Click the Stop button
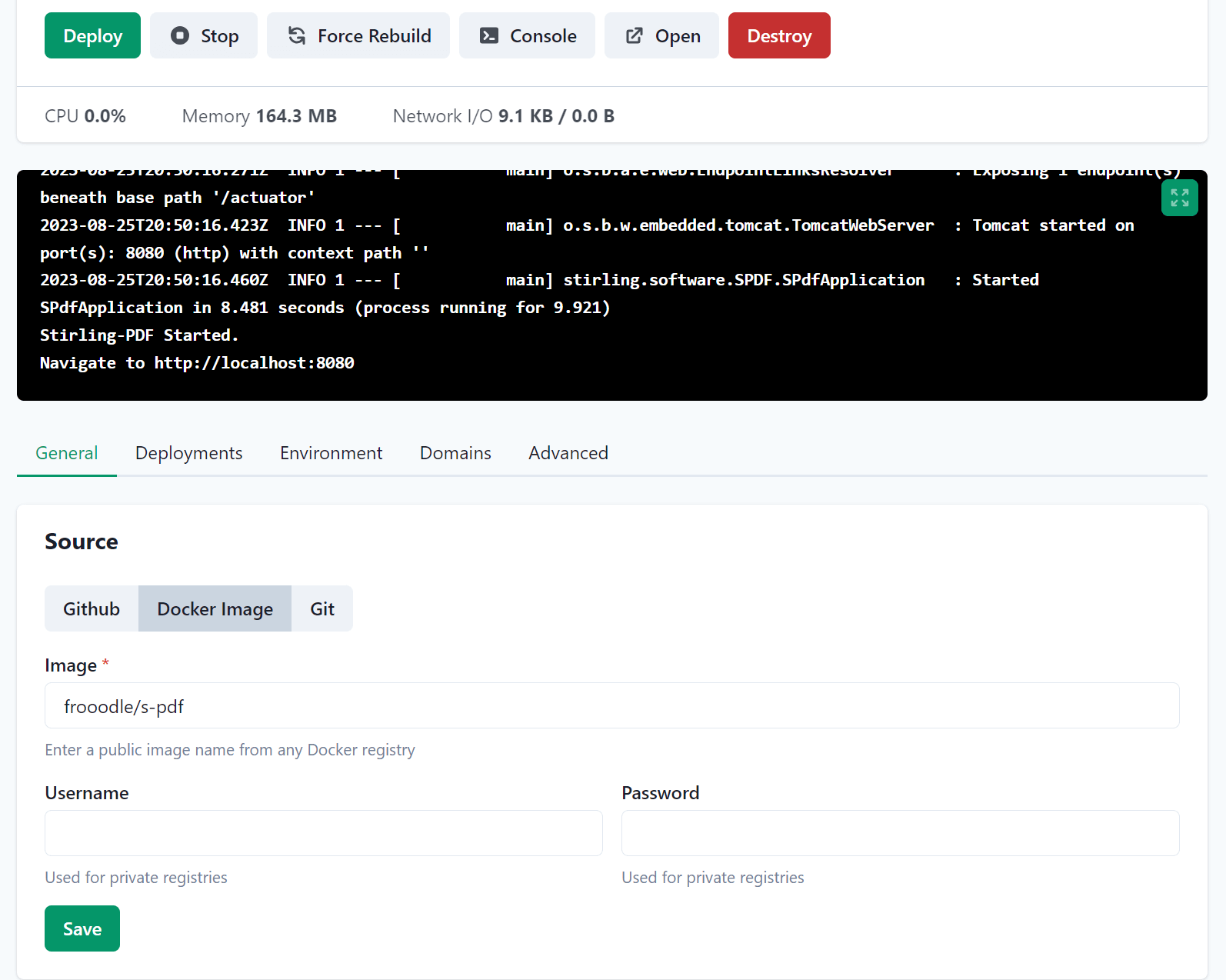The image size is (1226, 980). (204, 35)
